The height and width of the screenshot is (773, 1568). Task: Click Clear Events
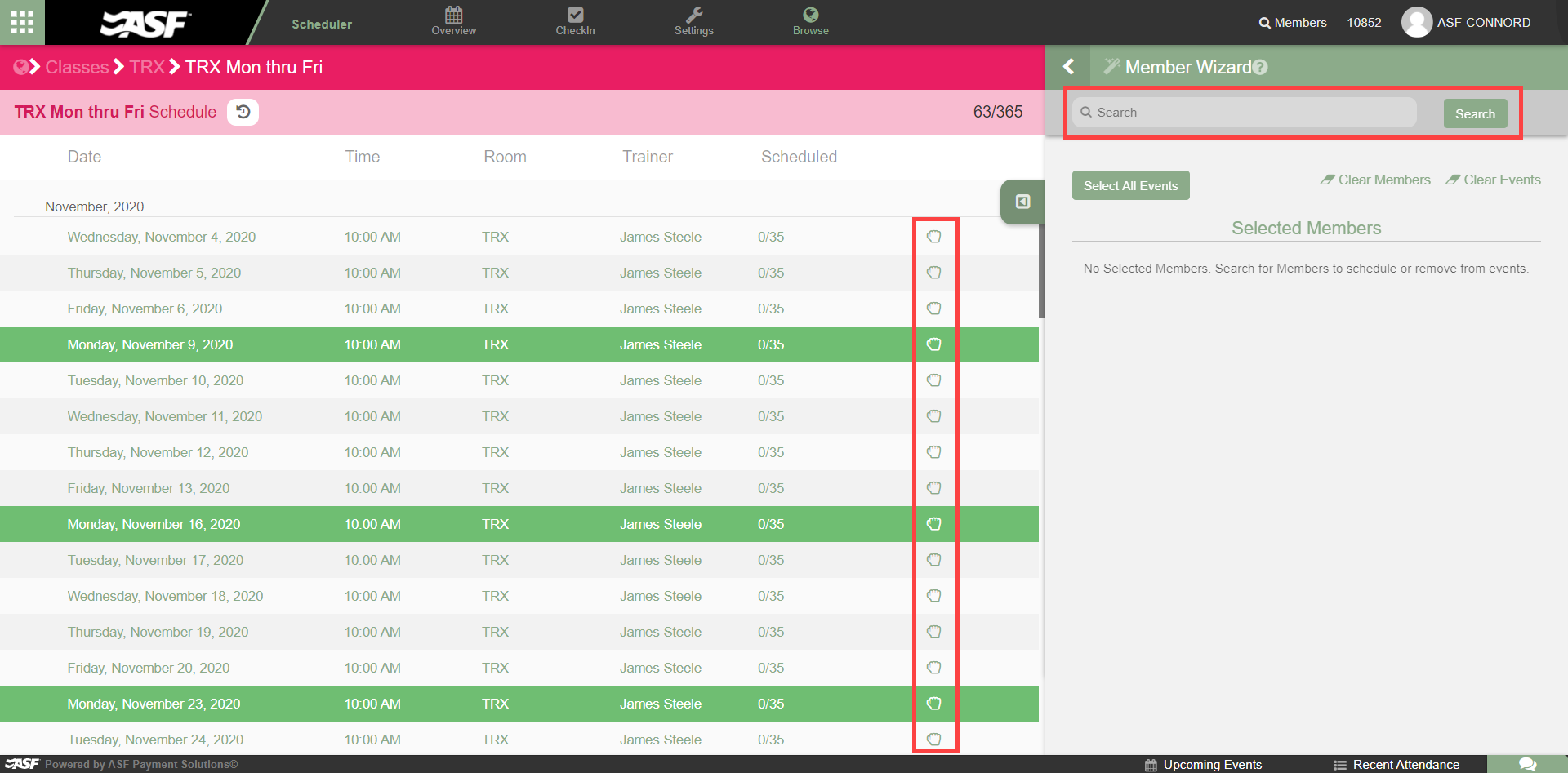click(1493, 180)
